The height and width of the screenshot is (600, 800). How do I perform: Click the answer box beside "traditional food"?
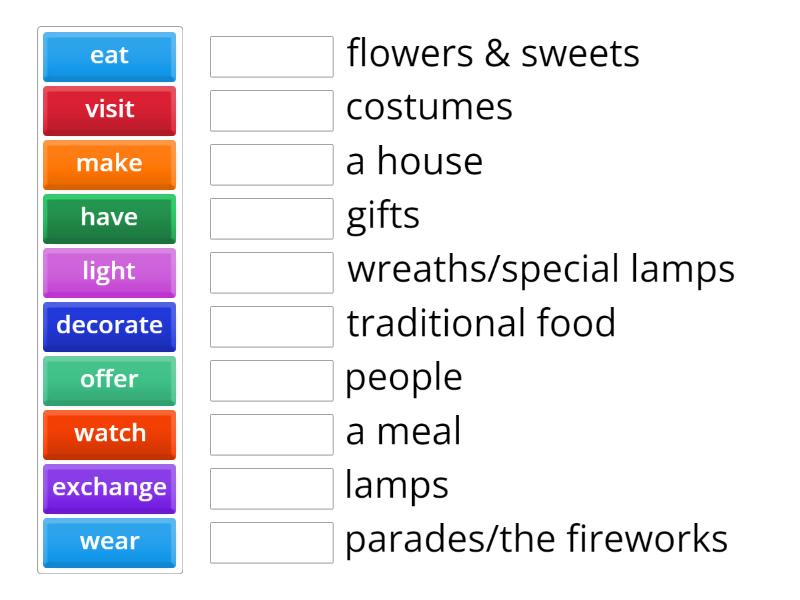271,325
